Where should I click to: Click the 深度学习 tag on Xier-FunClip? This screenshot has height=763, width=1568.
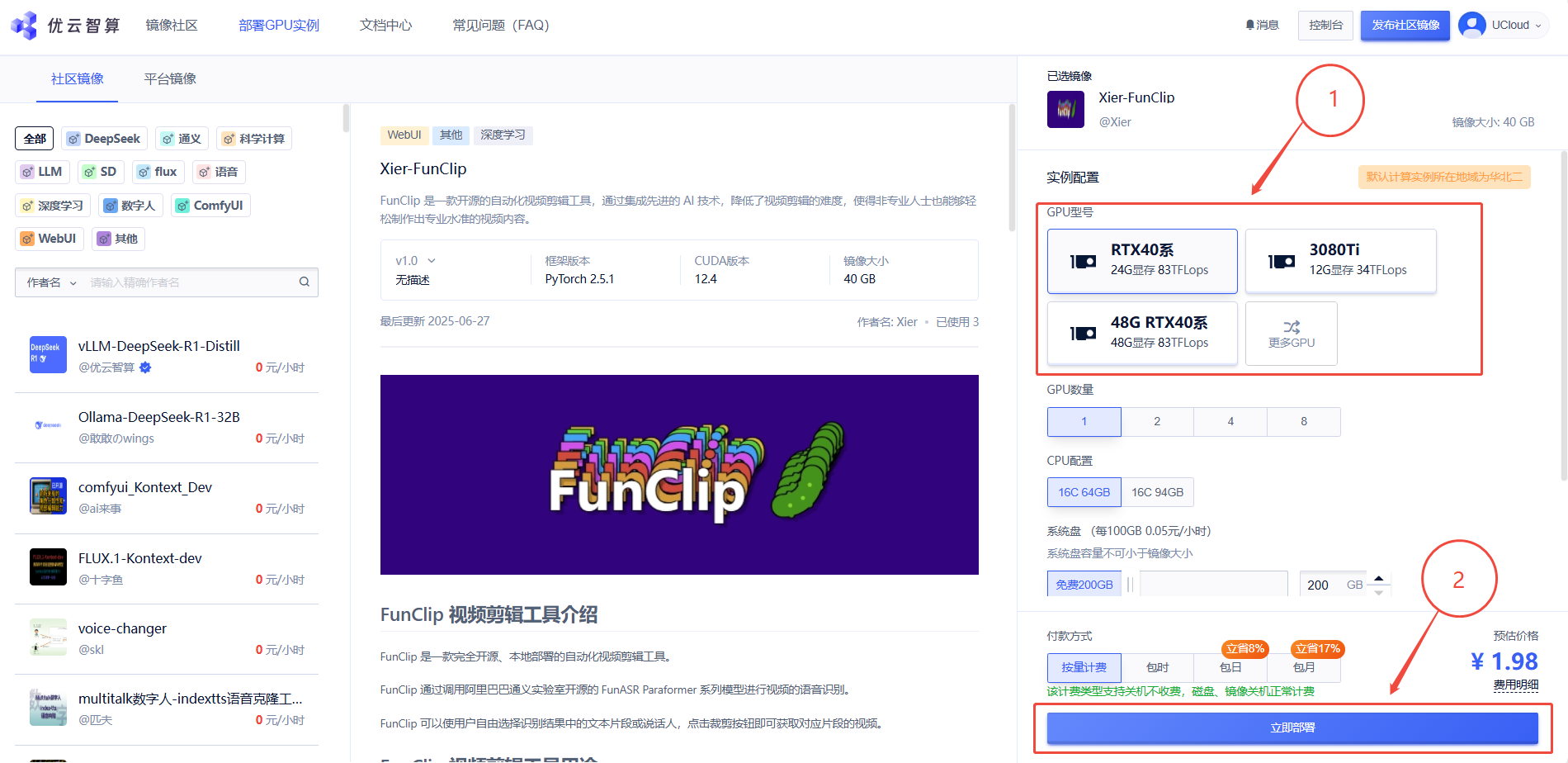[503, 135]
